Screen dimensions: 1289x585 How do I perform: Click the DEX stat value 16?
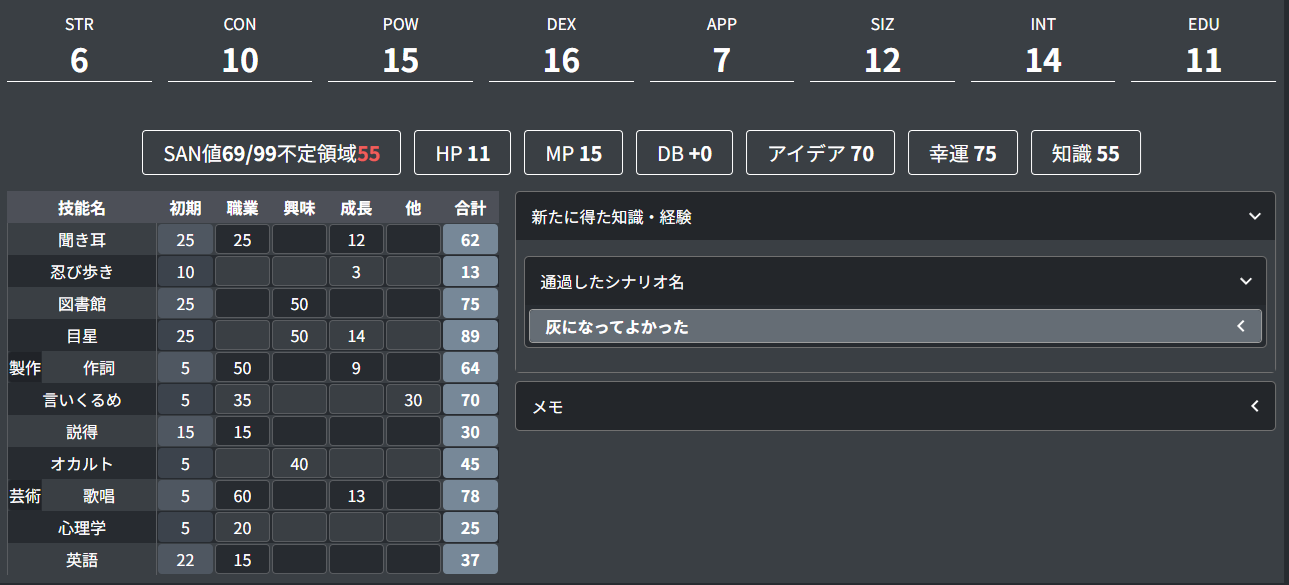coord(561,61)
